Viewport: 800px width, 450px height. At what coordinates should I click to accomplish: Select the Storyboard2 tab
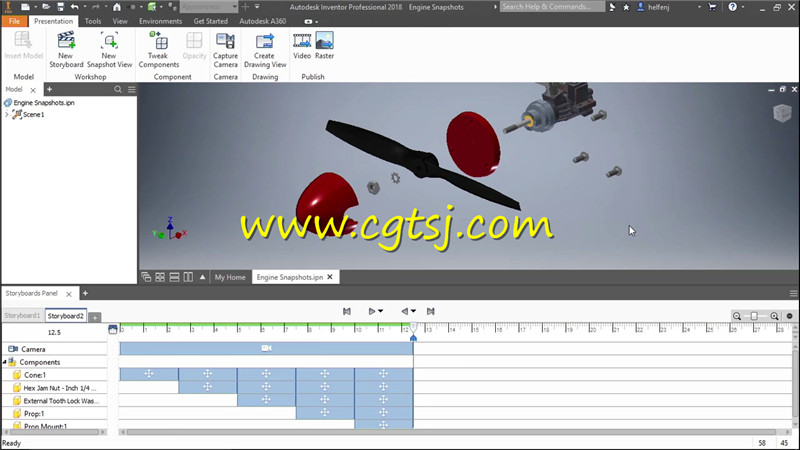(x=65, y=316)
